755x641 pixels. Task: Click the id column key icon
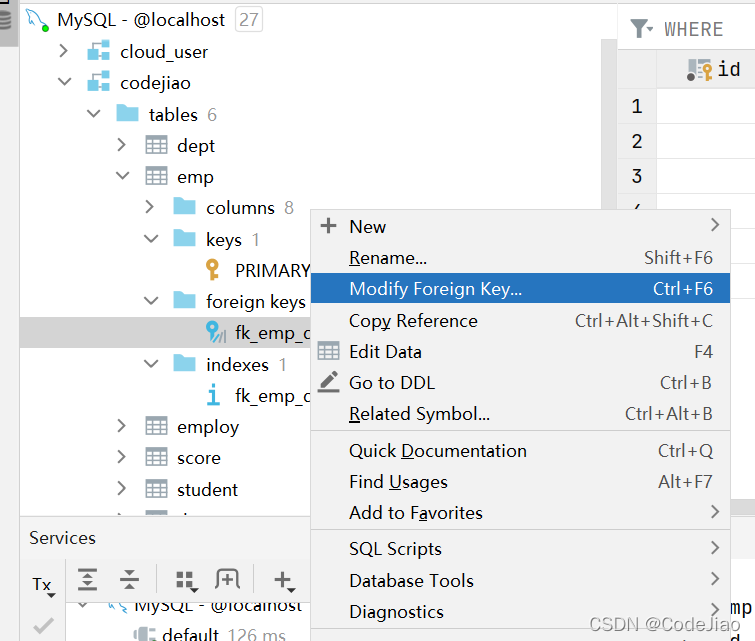tap(699, 70)
